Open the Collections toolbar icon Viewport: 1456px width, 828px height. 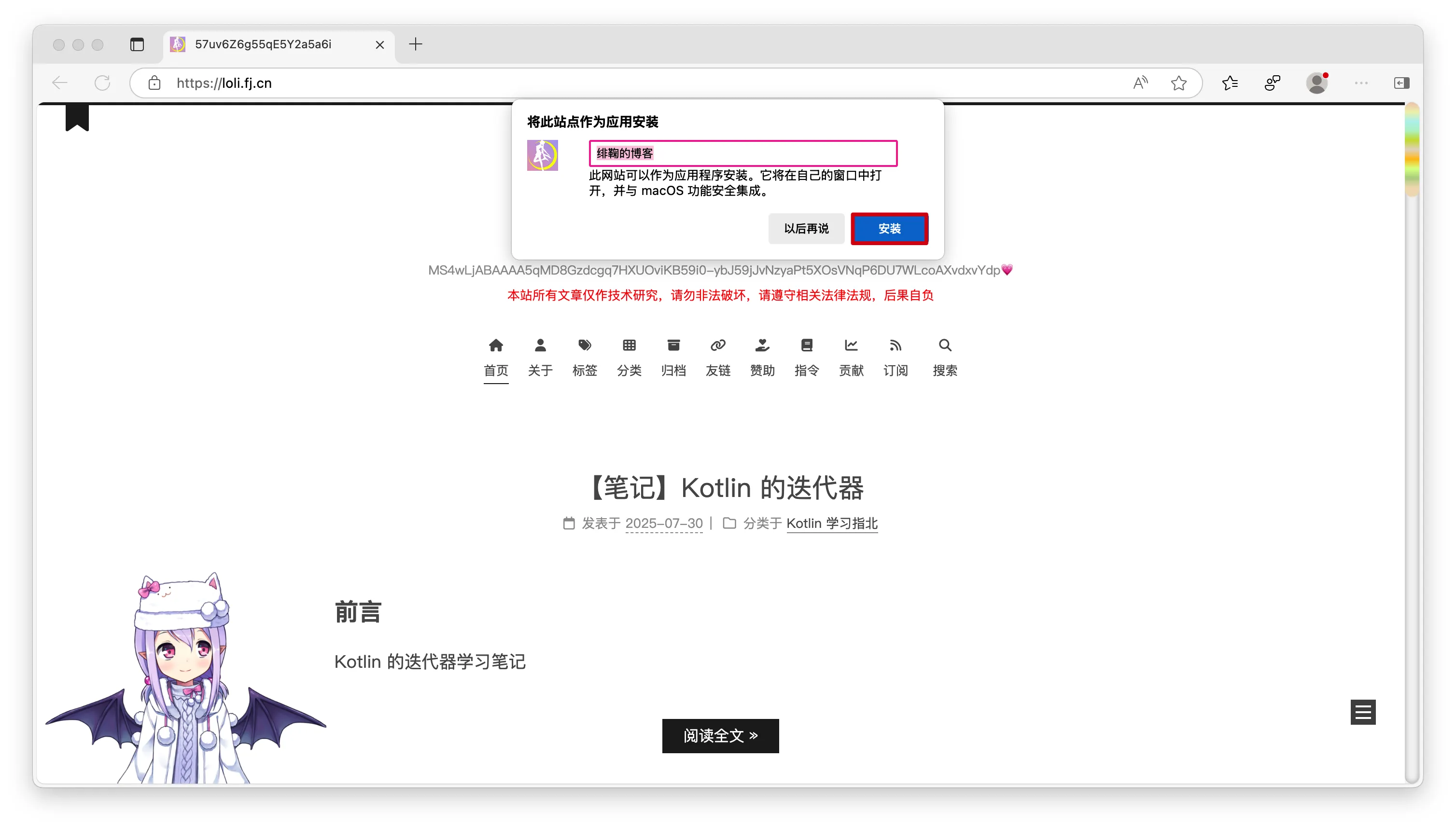point(1272,83)
